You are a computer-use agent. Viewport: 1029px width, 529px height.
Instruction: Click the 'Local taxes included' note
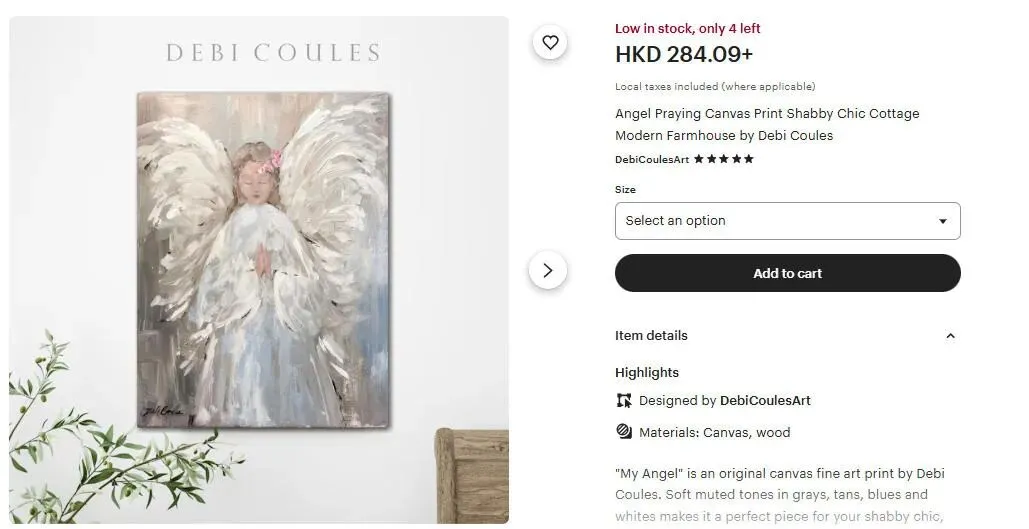coord(714,87)
